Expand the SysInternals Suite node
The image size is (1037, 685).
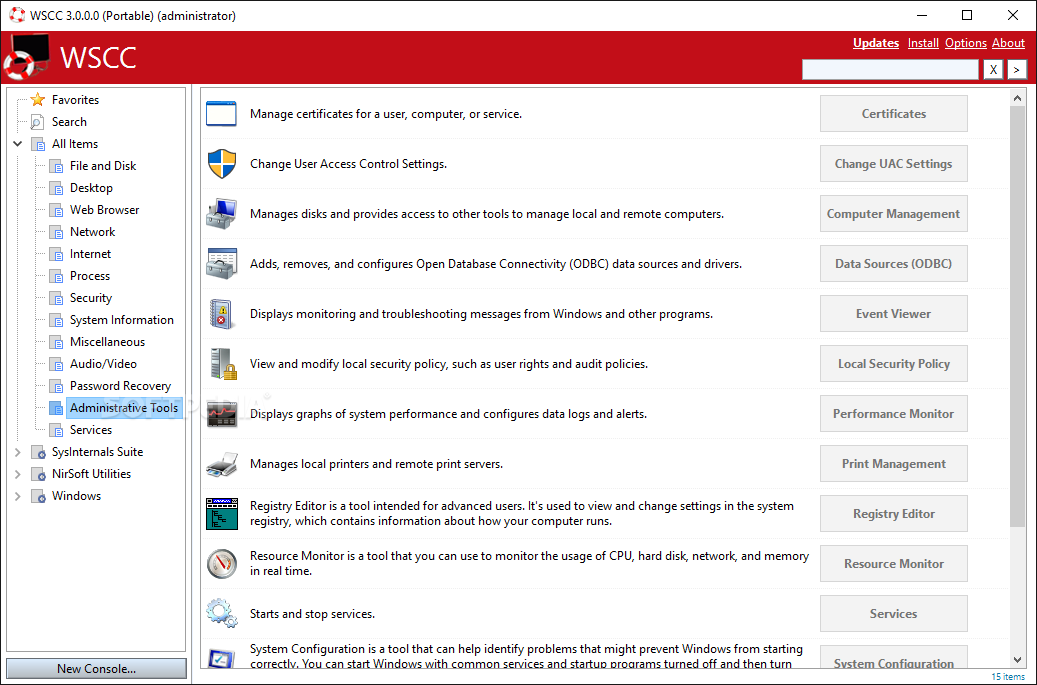18,452
